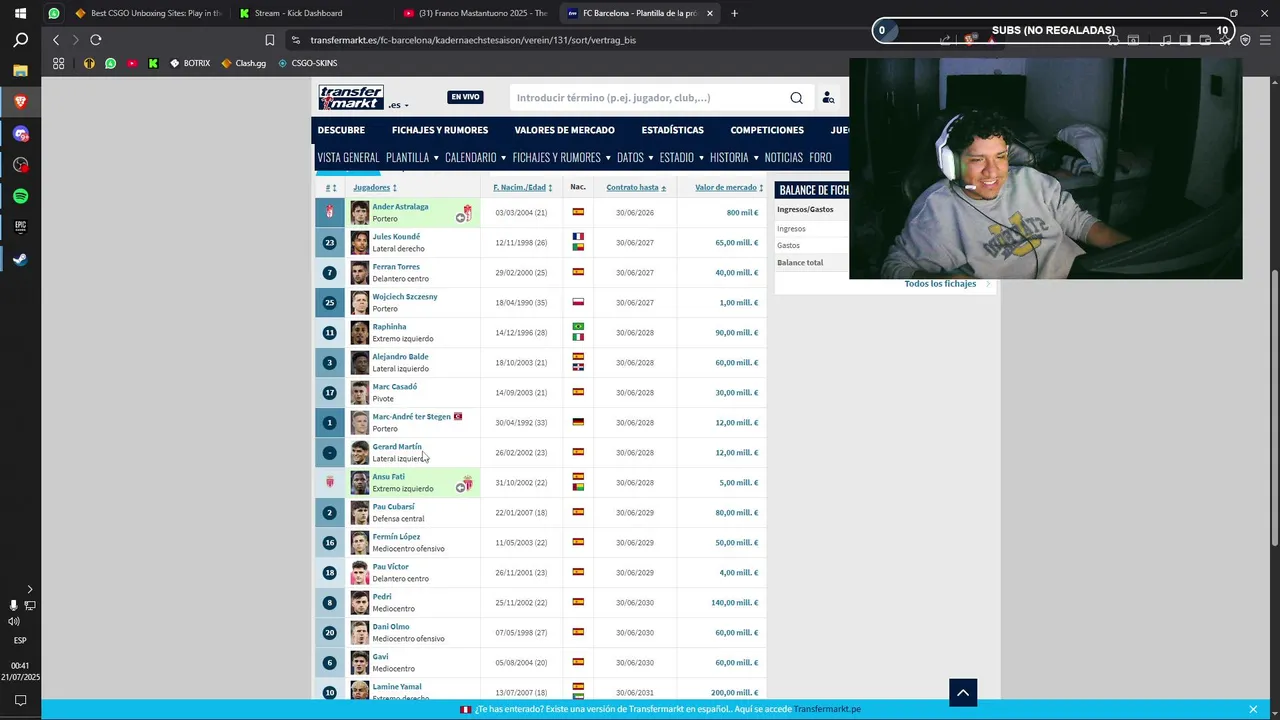
Task: Open File Explorer from the taskbar
Action: click(x=20, y=71)
